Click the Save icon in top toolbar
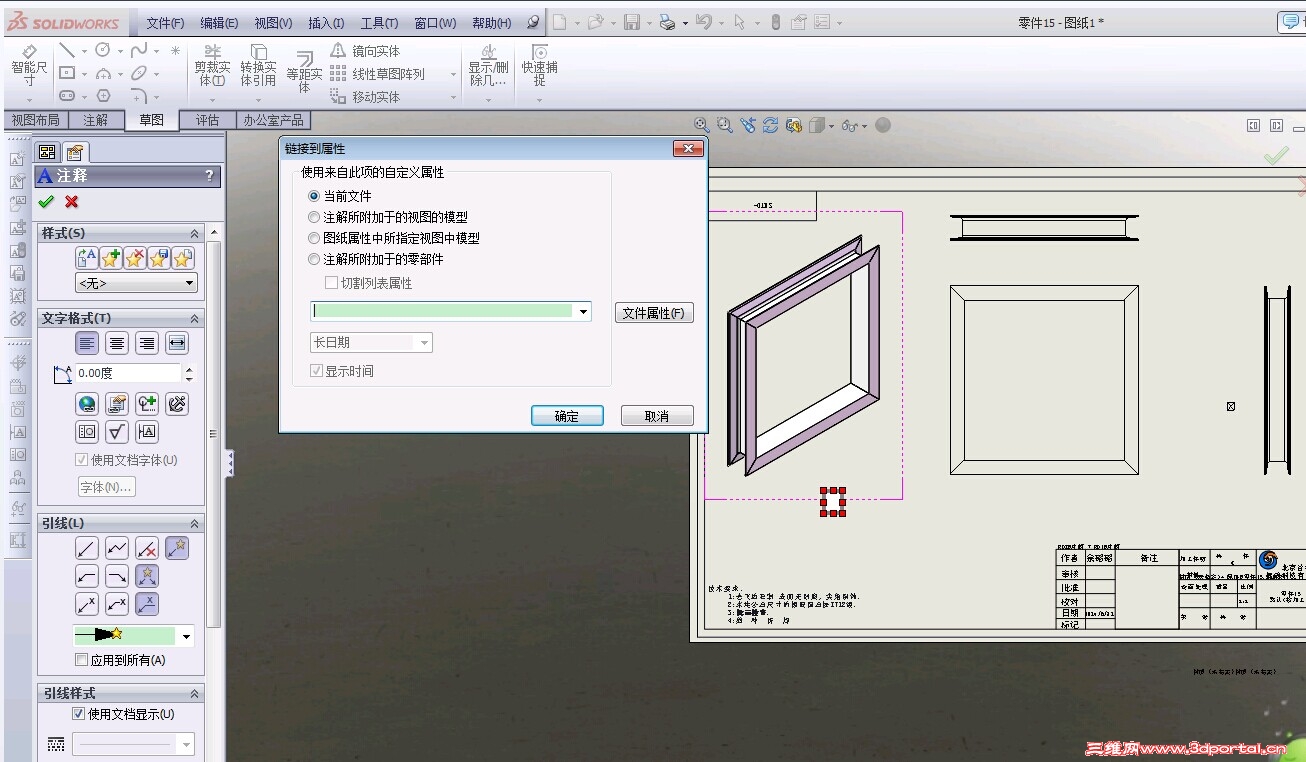The width and height of the screenshot is (1306, 762). click(632, 22)
